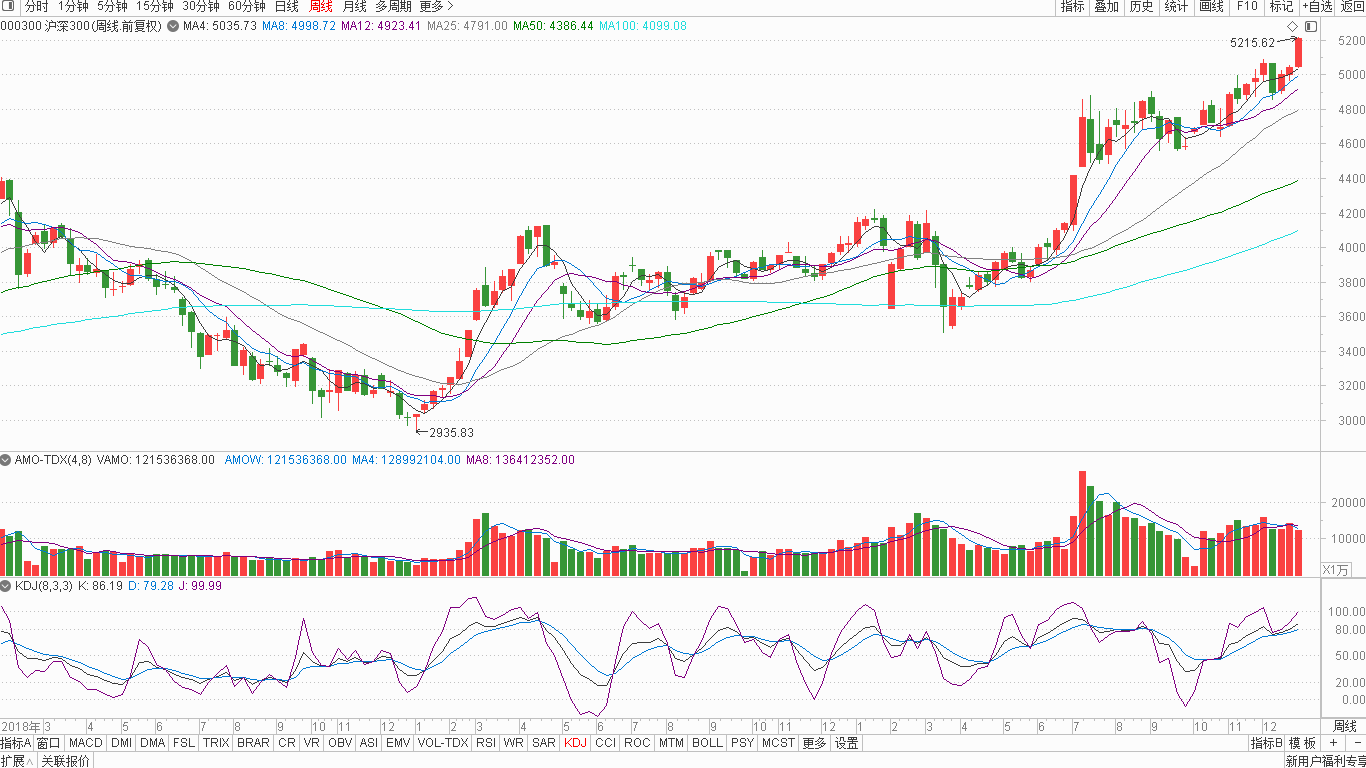Viewport: 1366px width, 768px height.
Task: Select the 5分钟 period
Action: click(112, 6)
